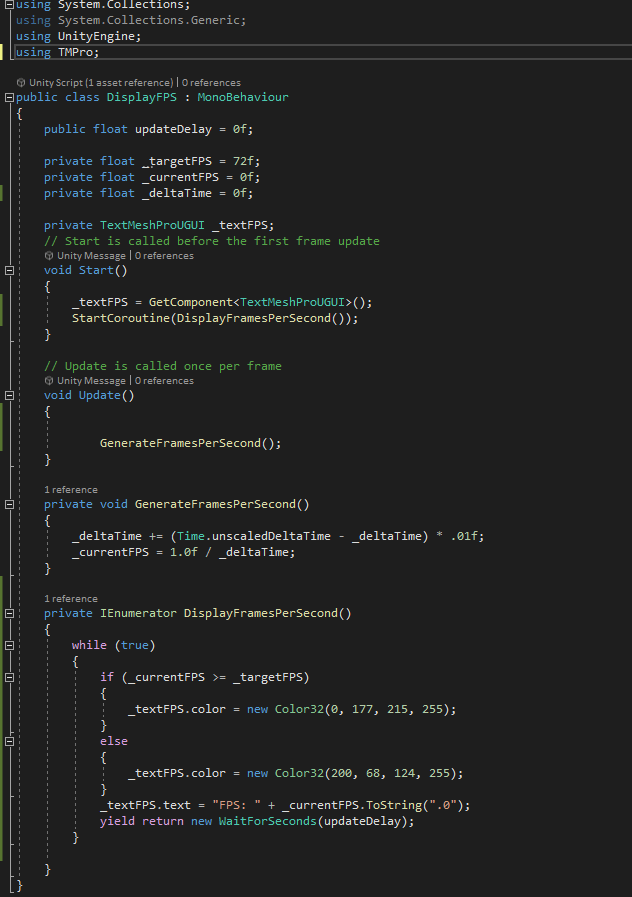Image resolution: width=632 pixels, height=897 pixels.
Task: Open "1 reference" above the IEnumerator coroutine
Action: click(x=71, y=599)
